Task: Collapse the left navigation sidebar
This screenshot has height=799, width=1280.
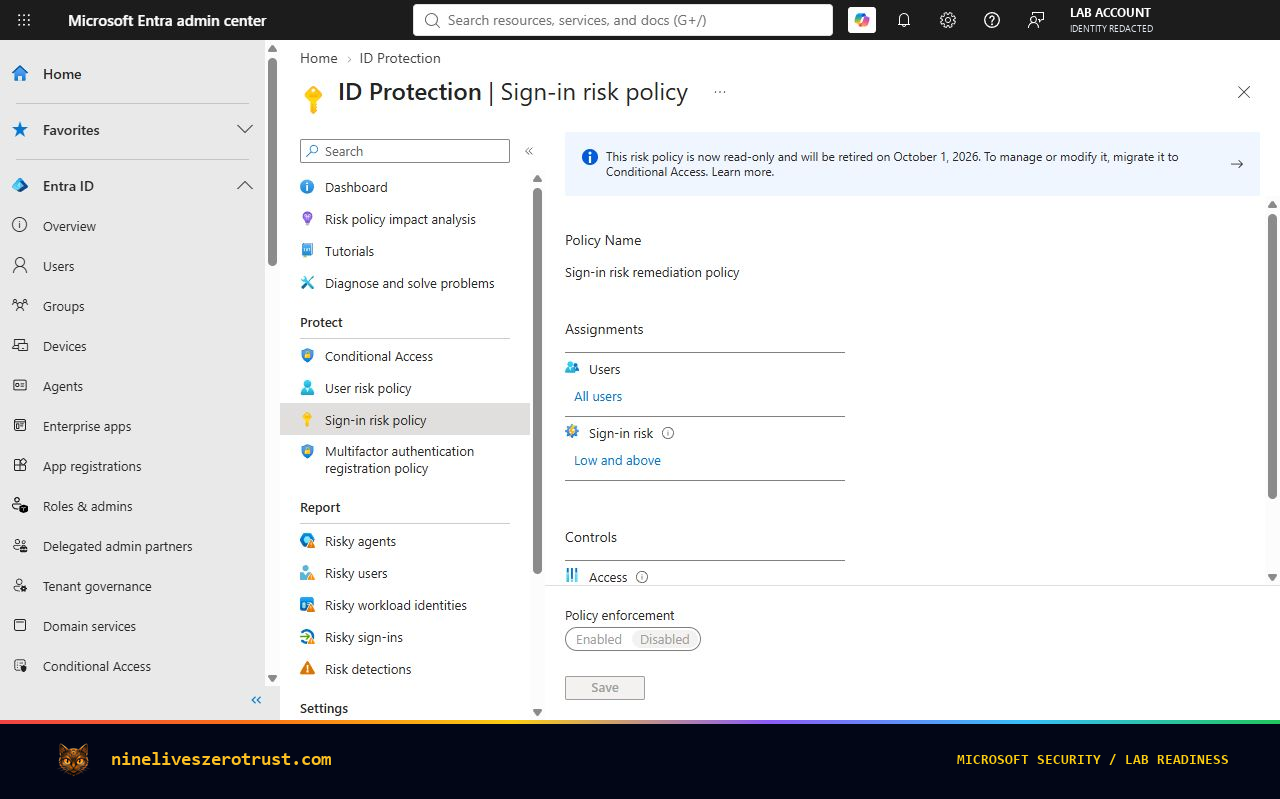Action: point(256,700)
